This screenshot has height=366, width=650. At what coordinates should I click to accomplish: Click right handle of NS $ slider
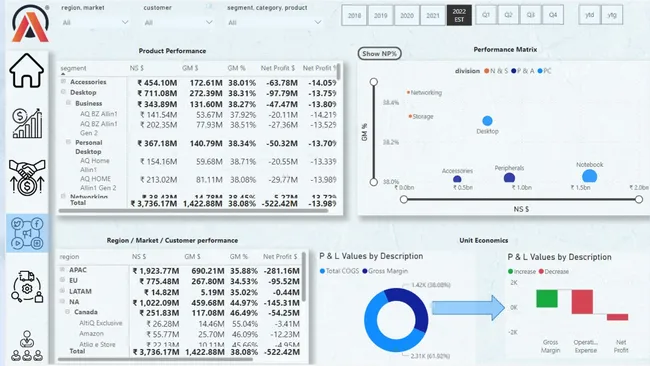[x=639, y=199]
